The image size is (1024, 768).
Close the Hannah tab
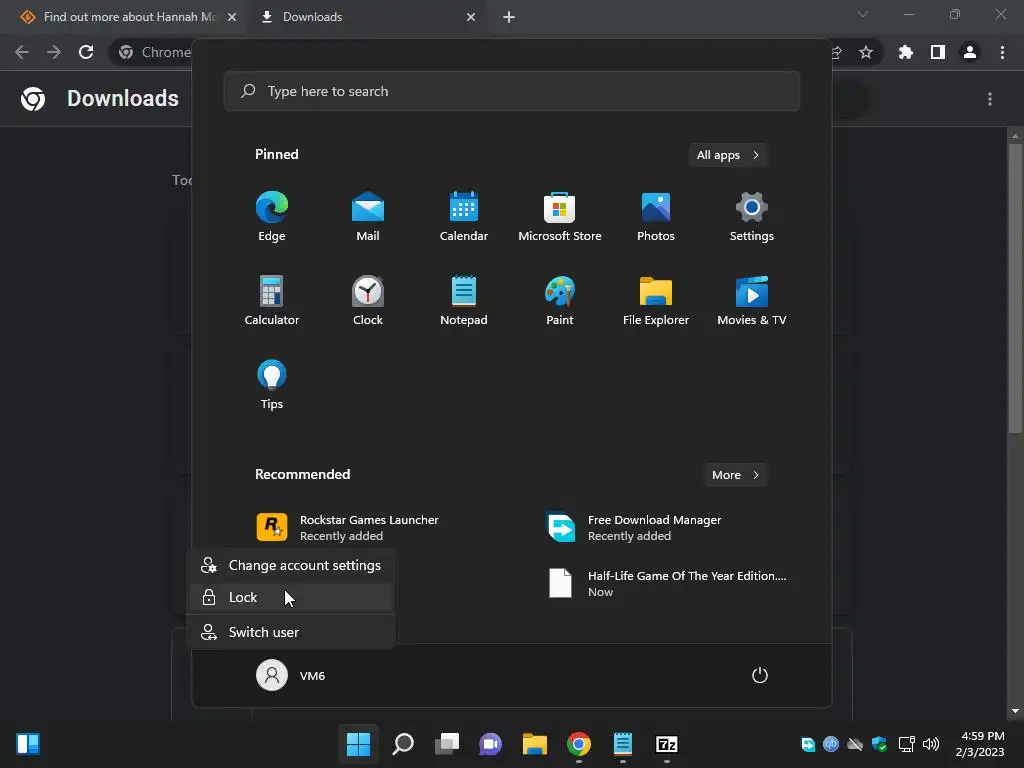click(232, 17)
